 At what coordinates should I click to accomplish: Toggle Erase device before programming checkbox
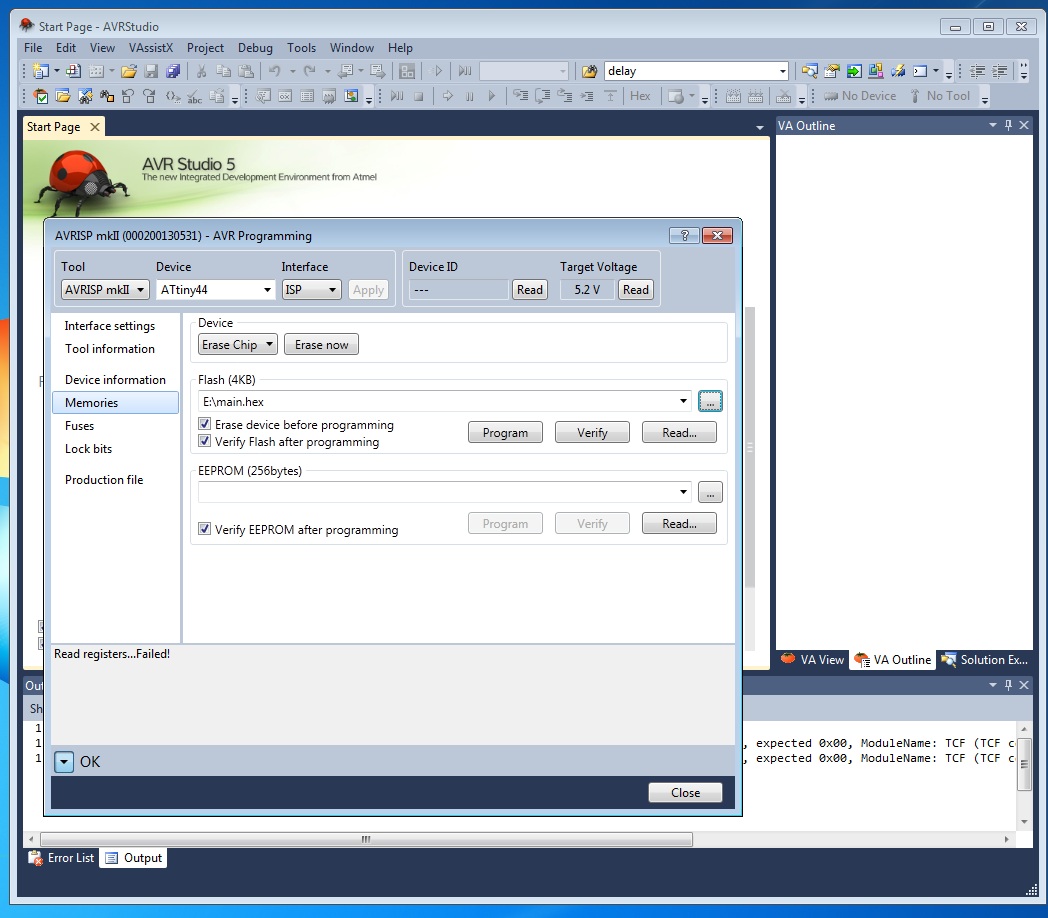205,424
